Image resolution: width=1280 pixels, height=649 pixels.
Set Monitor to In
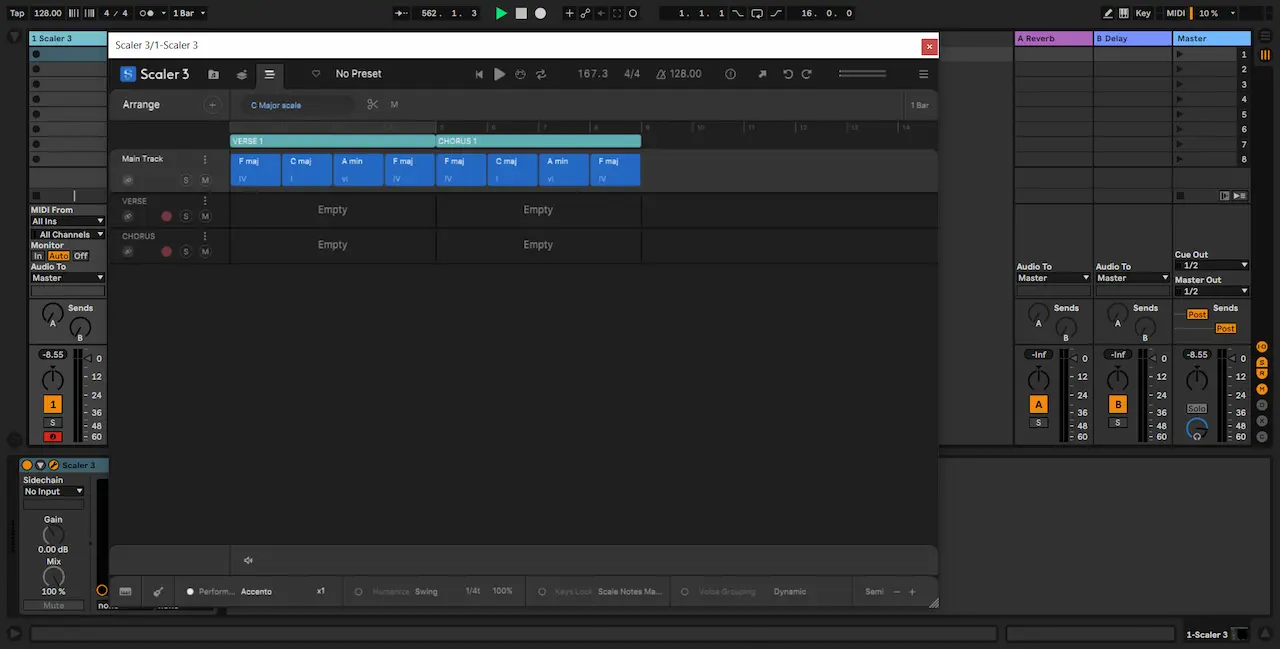coord(38,256)
